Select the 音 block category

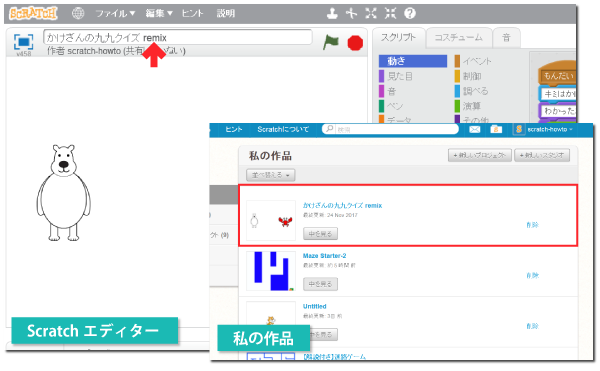click(388, 91)
